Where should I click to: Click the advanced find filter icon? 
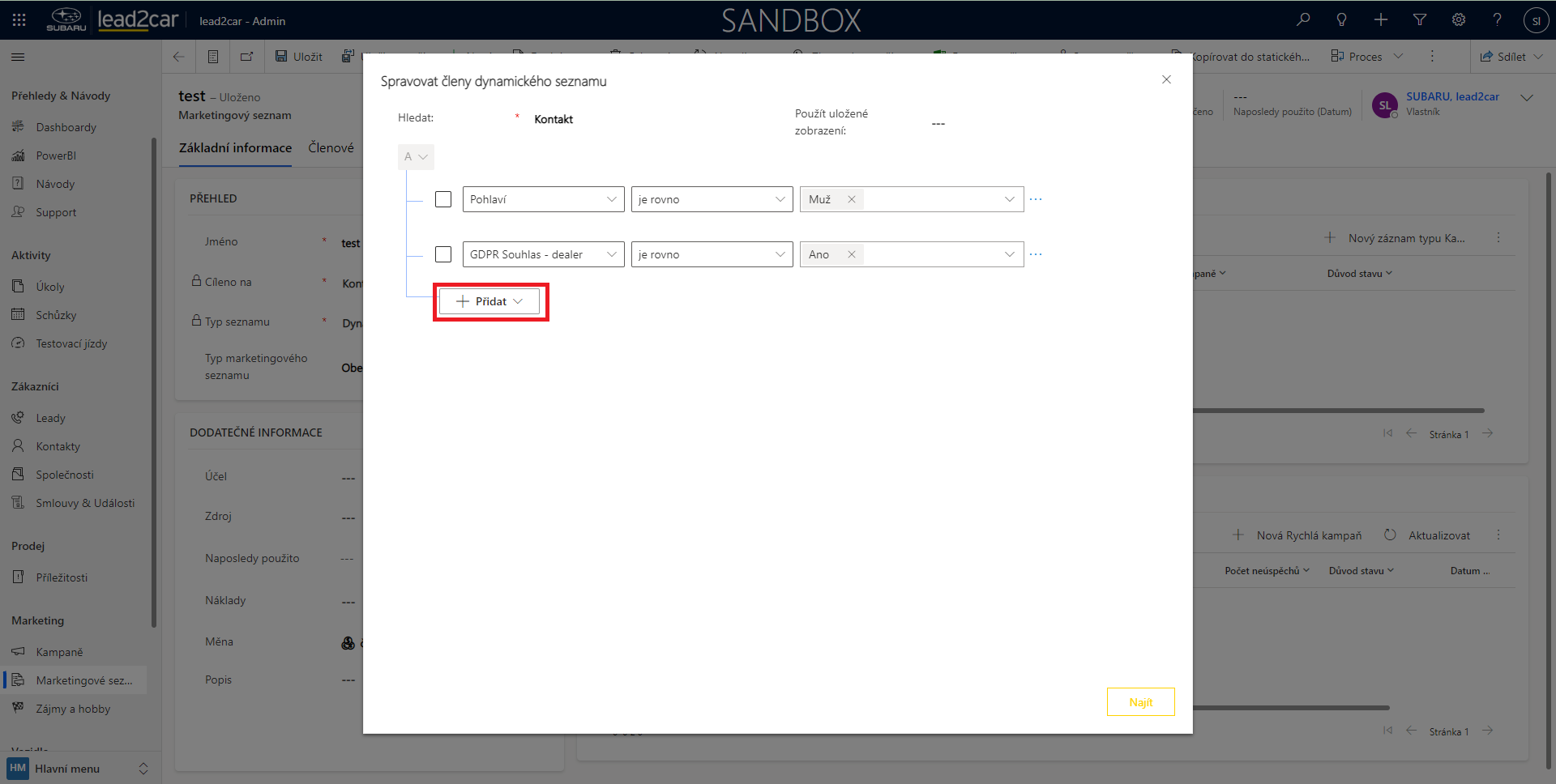pyautogui.click(x=1420, y=20)
